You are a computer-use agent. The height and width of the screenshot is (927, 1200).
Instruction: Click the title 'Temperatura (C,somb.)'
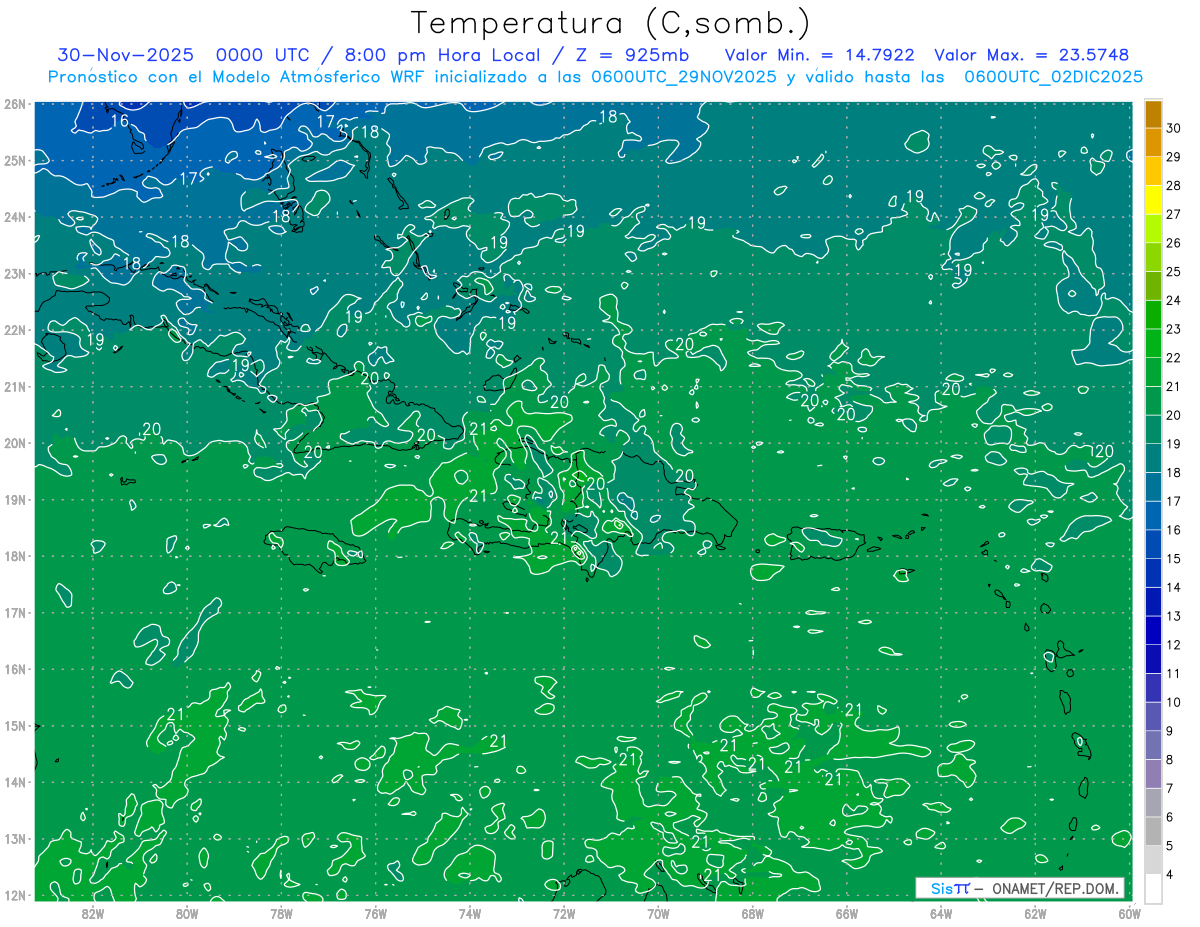tap(611, 23)
